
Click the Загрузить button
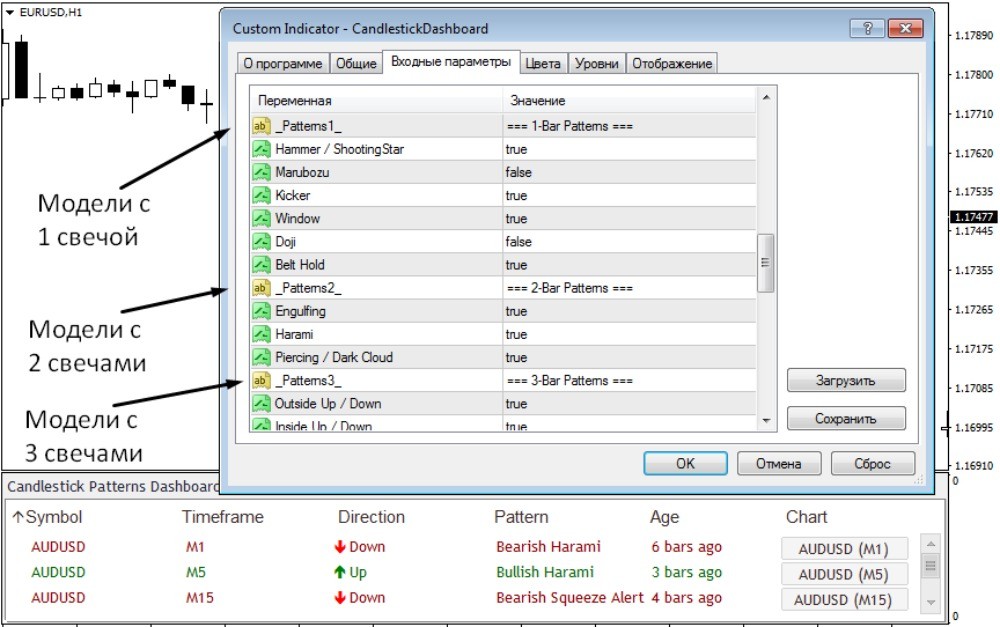tap(846, 380)
